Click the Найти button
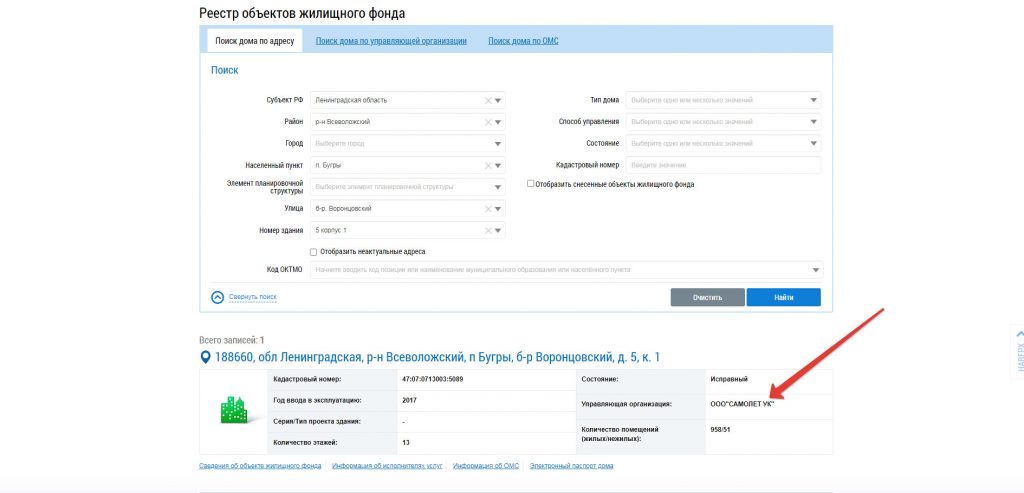 pyautogui.click(x=784, y=297)
